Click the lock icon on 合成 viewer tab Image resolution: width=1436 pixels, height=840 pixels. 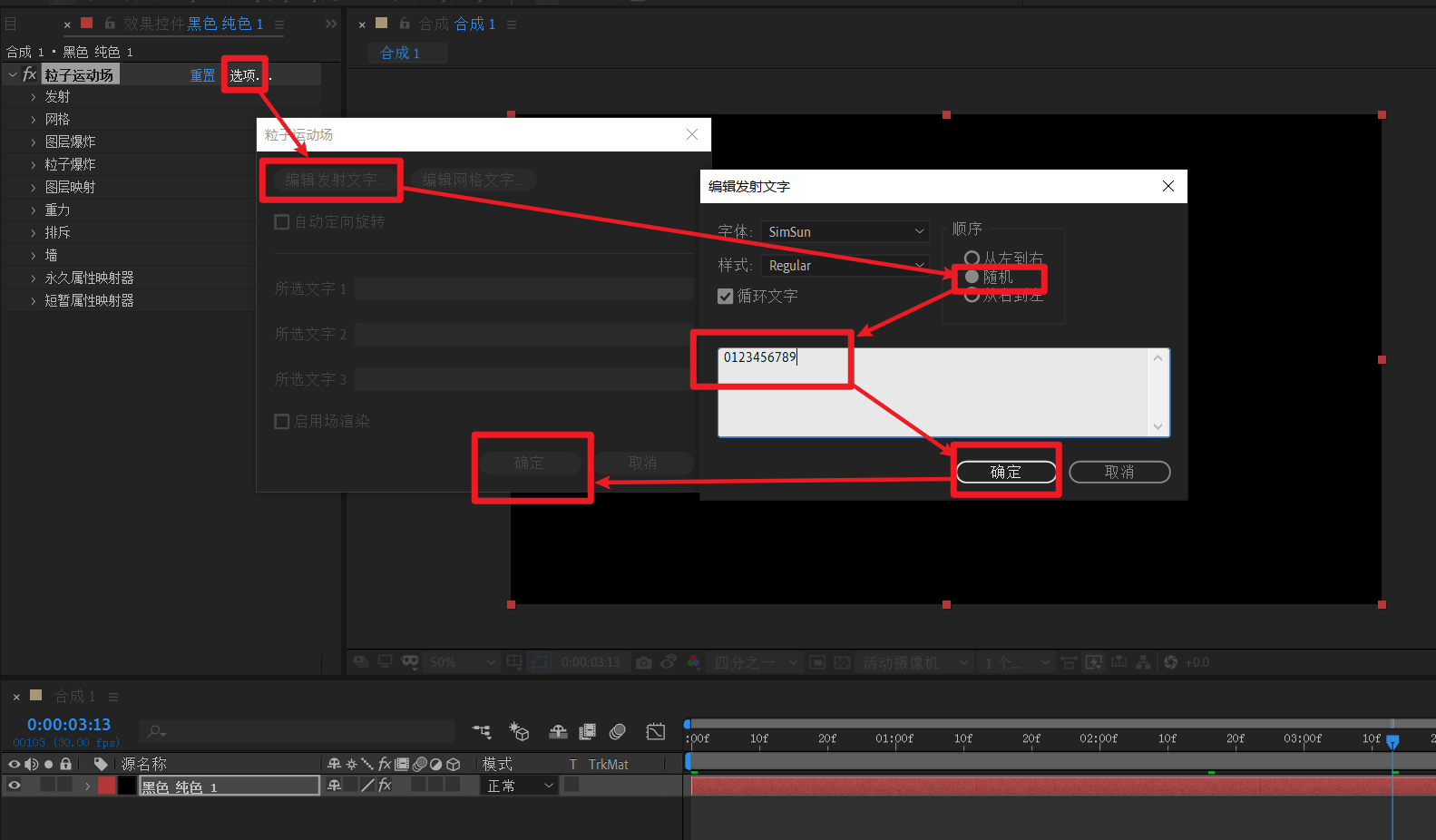coord(405,24)
